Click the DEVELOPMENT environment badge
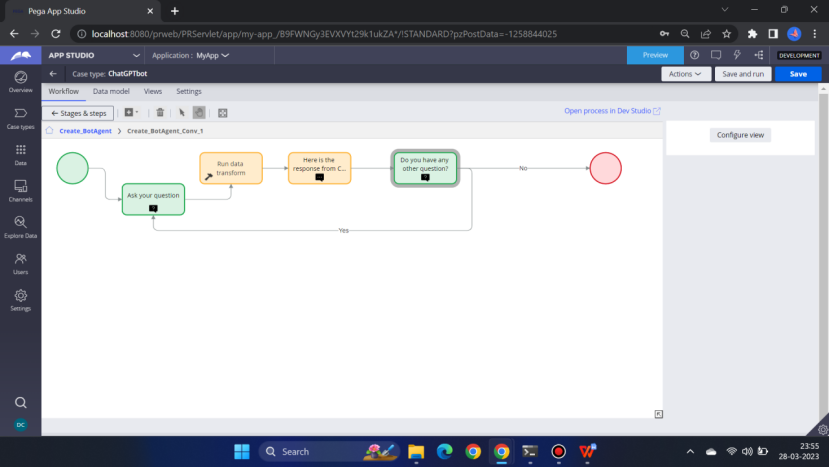Viewport: 830px width, 467px height. point(799,55)
